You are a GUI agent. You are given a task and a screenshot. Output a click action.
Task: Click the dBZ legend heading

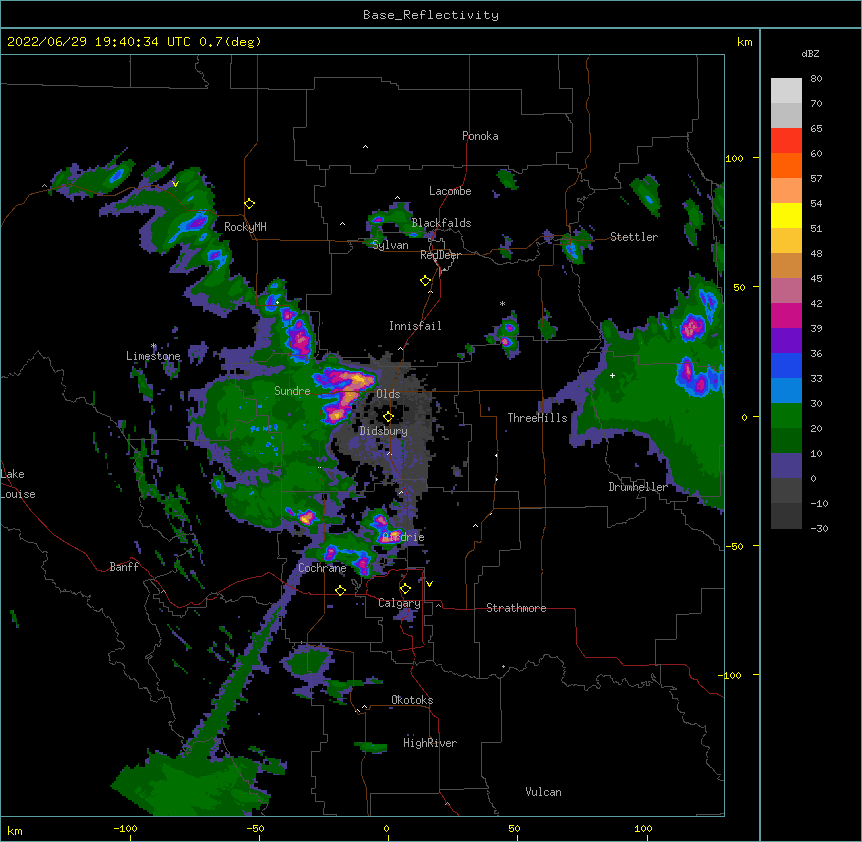point(810,53)
